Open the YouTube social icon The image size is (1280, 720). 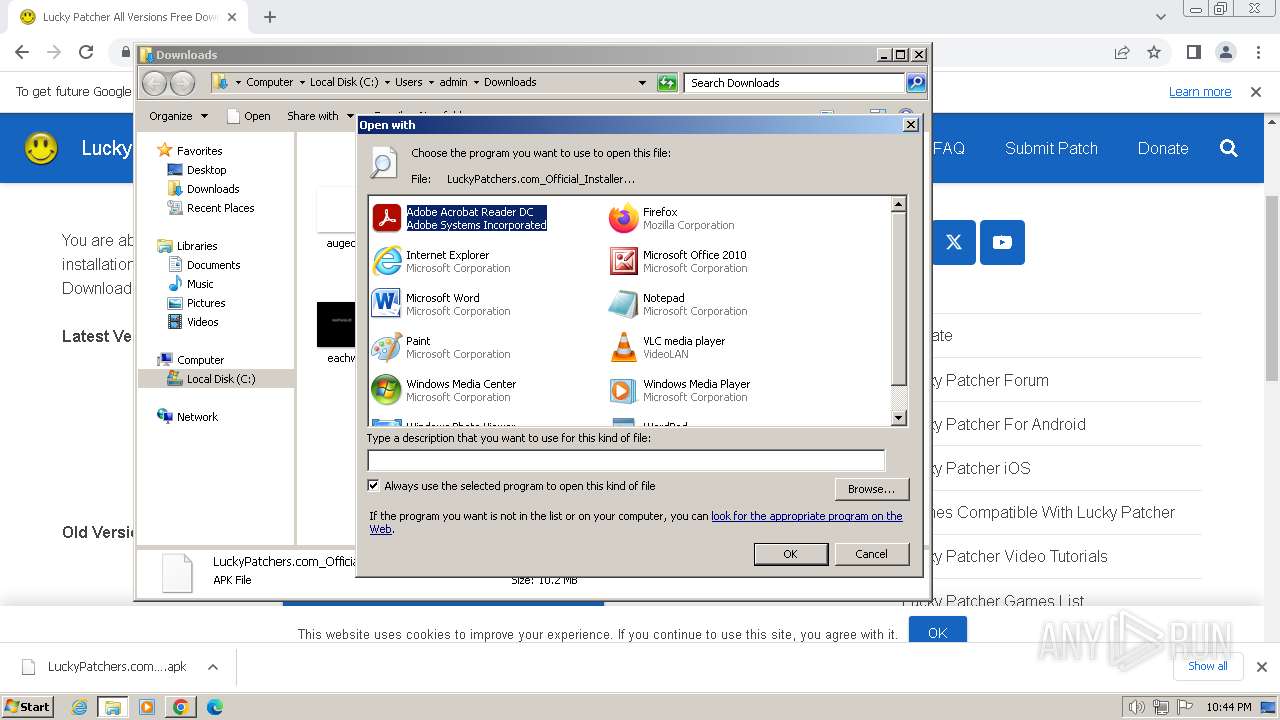click(x=1002, y=242)
